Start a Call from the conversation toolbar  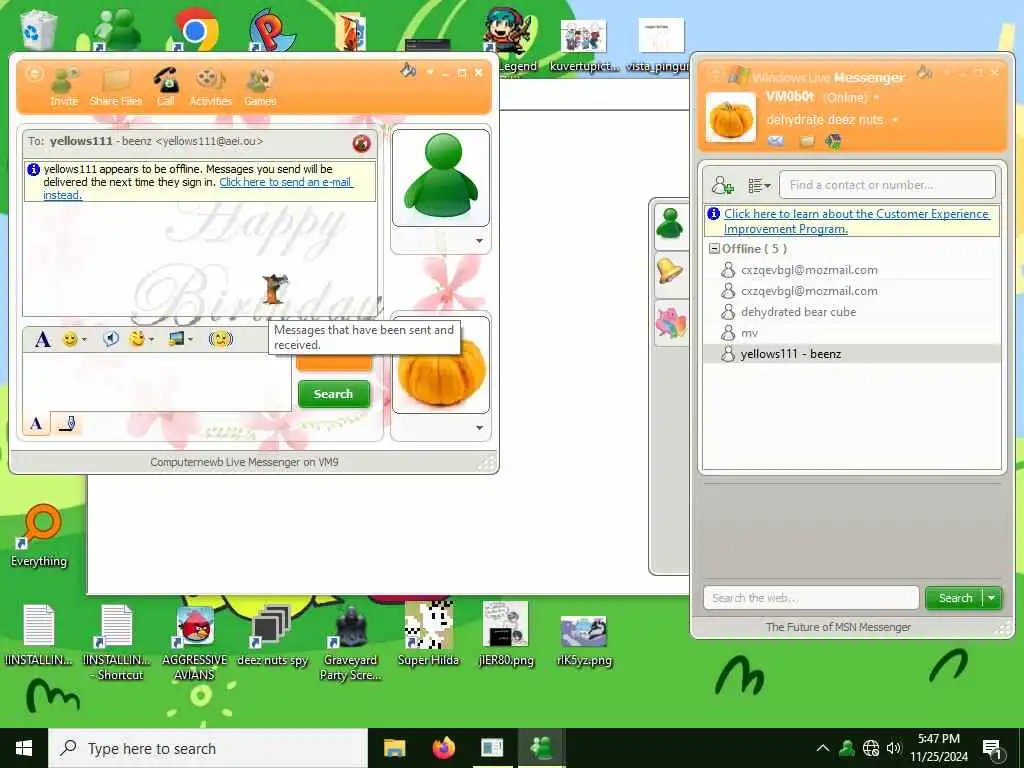pos(165,86)
